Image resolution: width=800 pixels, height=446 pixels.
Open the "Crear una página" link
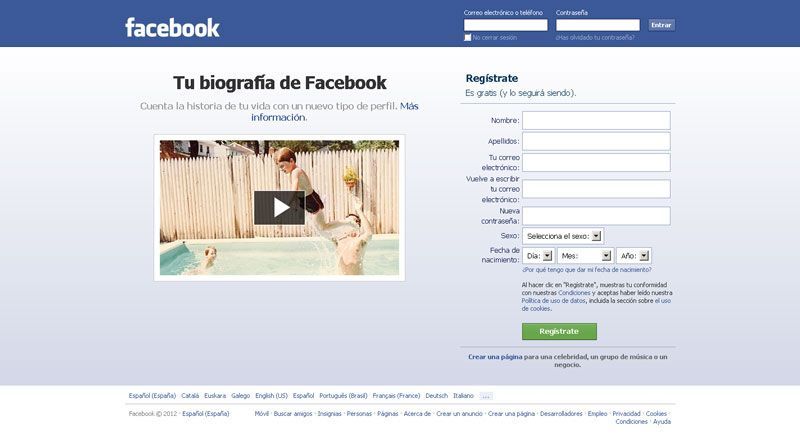(495, 357)
